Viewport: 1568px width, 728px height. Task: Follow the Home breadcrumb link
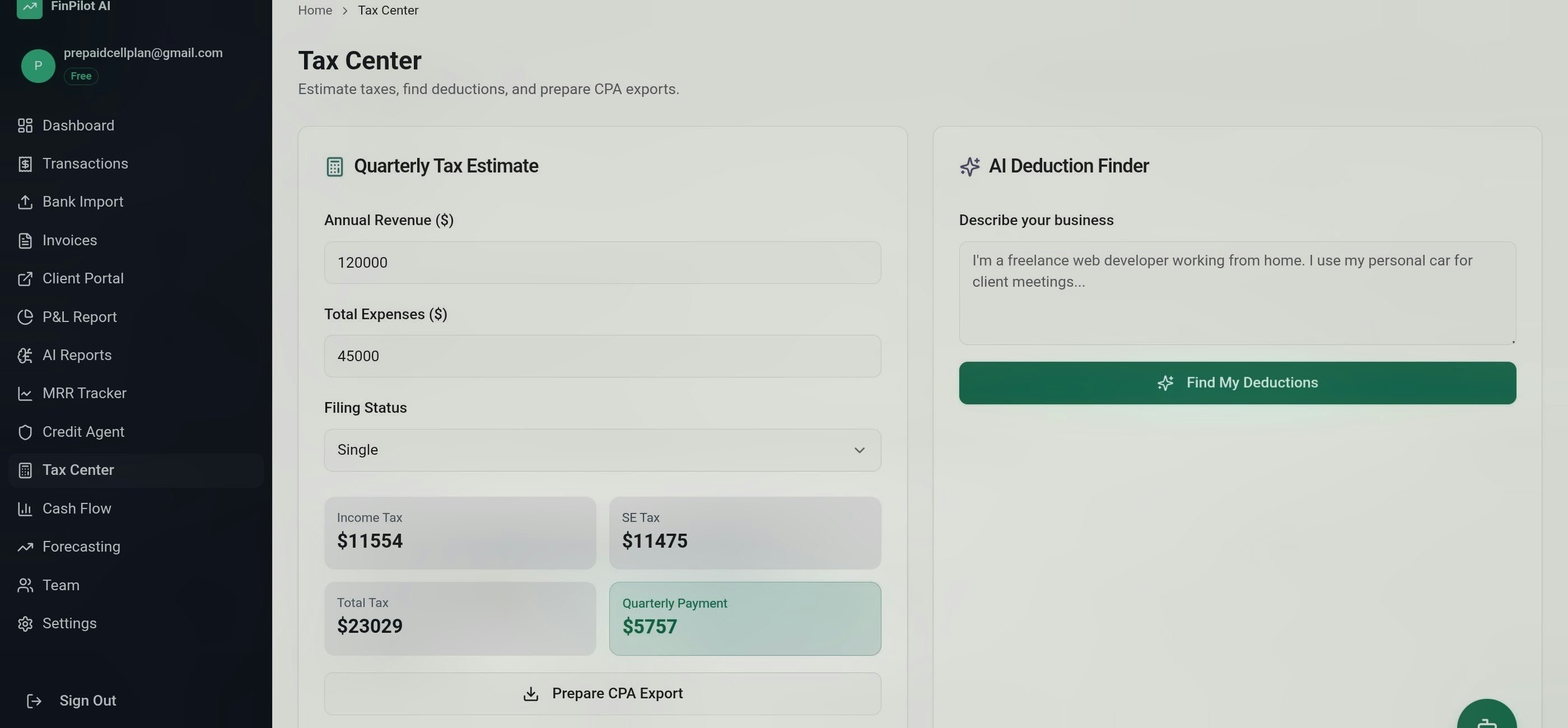coord(315,10)
